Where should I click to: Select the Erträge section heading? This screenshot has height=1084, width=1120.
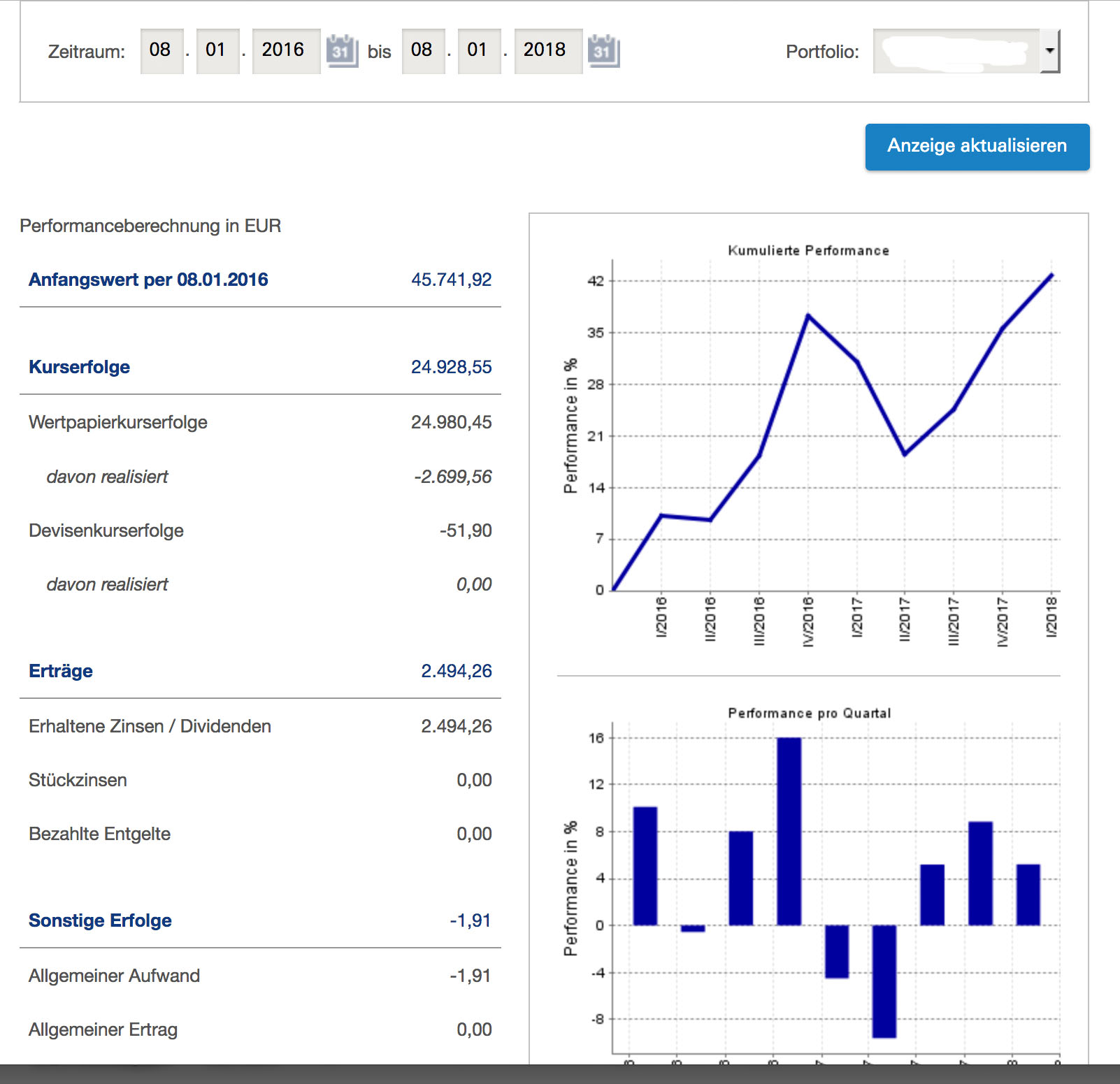[60, 670]
